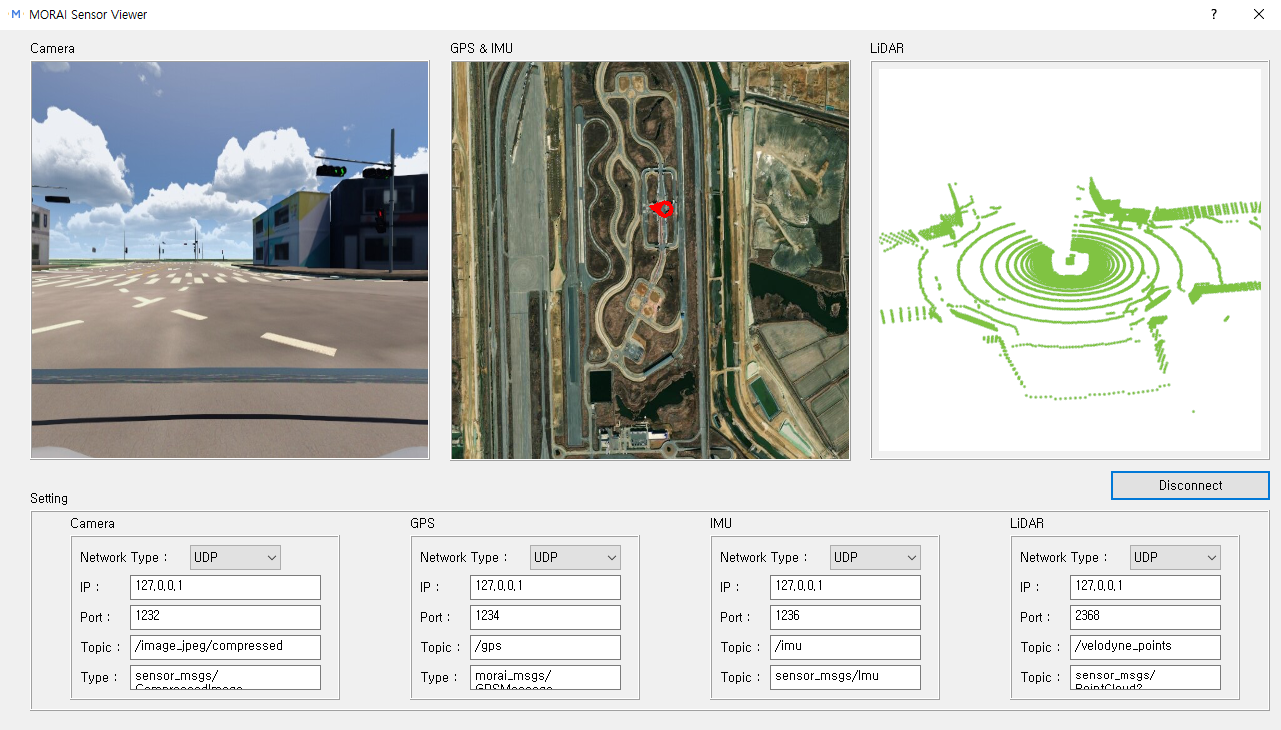Click the Camera IP address field

coord(225,587)
